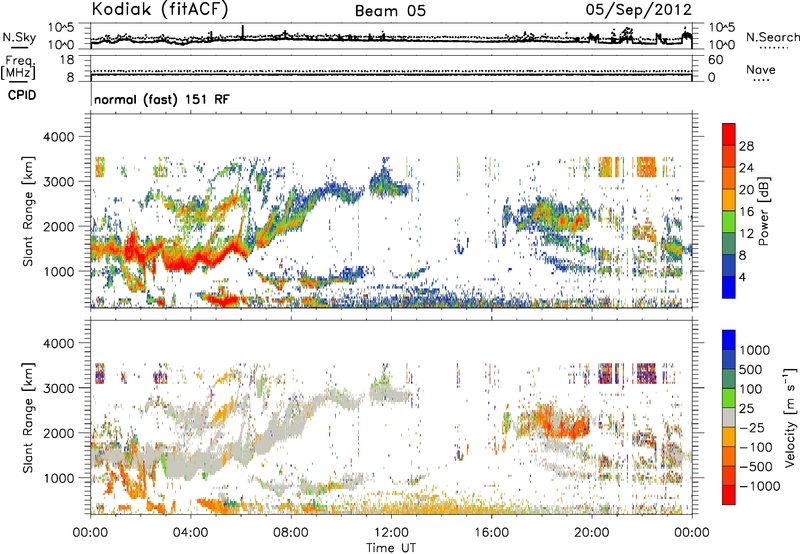Click the 'Nave' legend label

[761, 69]
